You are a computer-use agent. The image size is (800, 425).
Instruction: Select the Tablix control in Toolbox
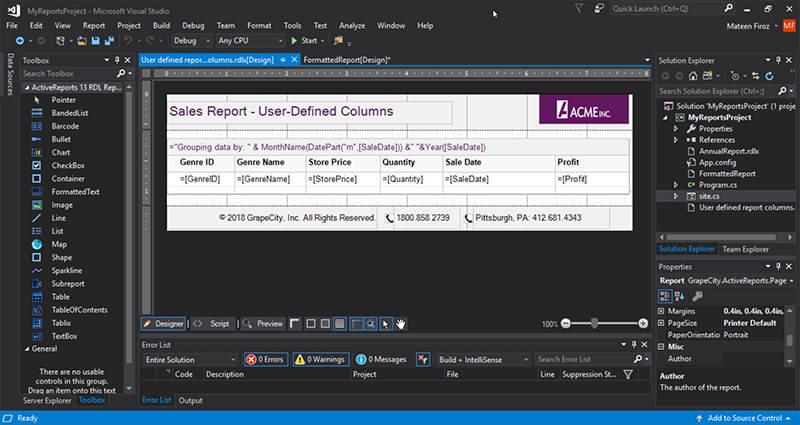click(61, 323)
